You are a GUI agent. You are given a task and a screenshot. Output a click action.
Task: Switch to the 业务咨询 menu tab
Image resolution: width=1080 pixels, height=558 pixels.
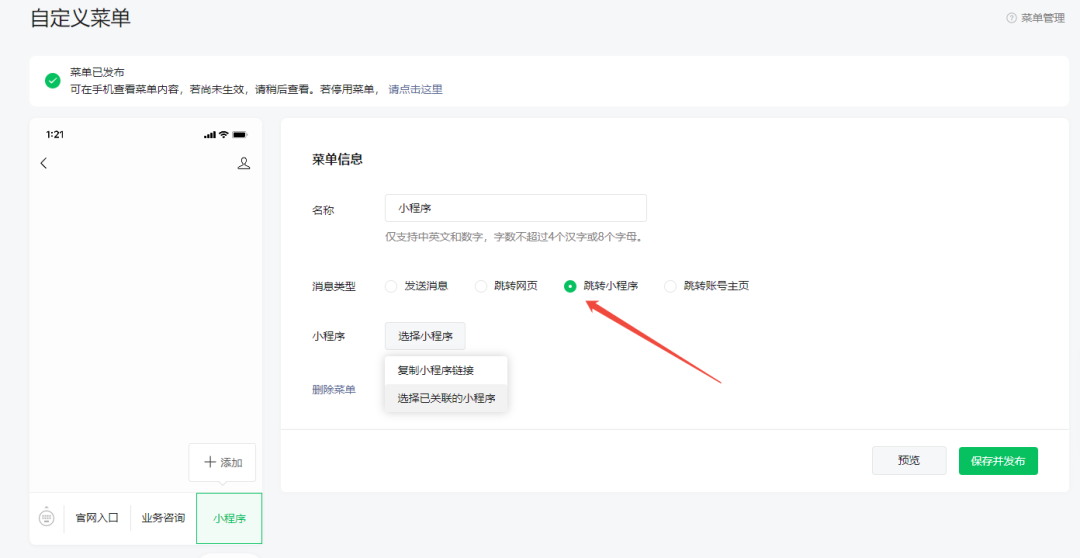pos(163,518)
